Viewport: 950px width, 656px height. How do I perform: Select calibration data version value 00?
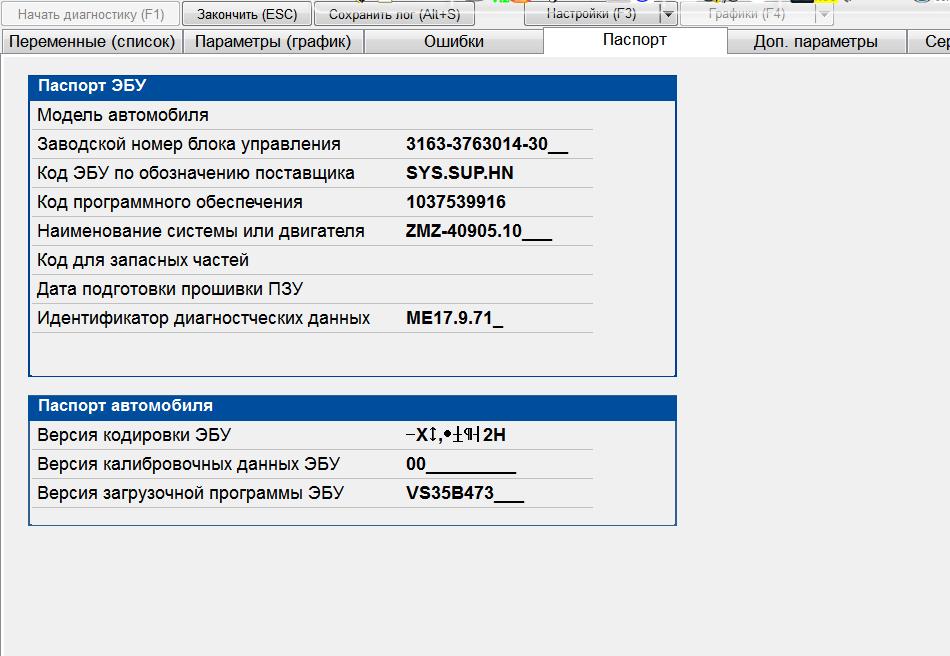[x=460, y=464]
